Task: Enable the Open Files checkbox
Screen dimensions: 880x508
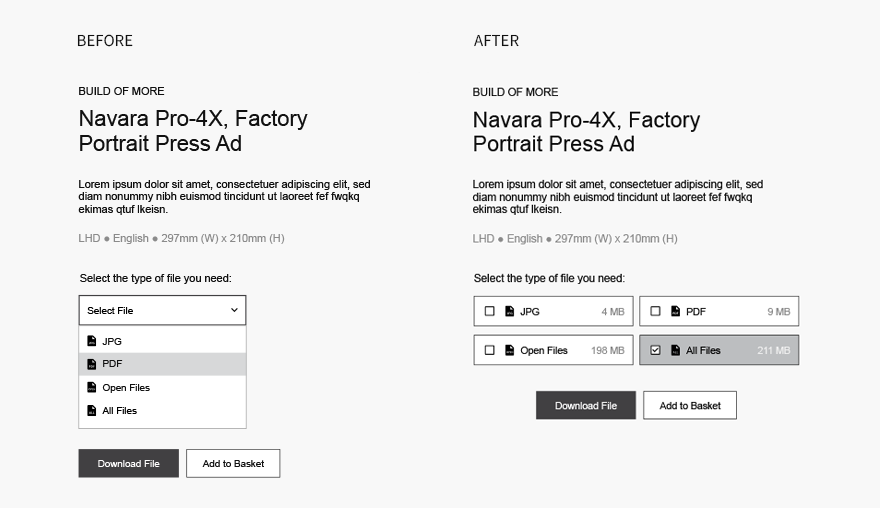Action: (489, 350)
